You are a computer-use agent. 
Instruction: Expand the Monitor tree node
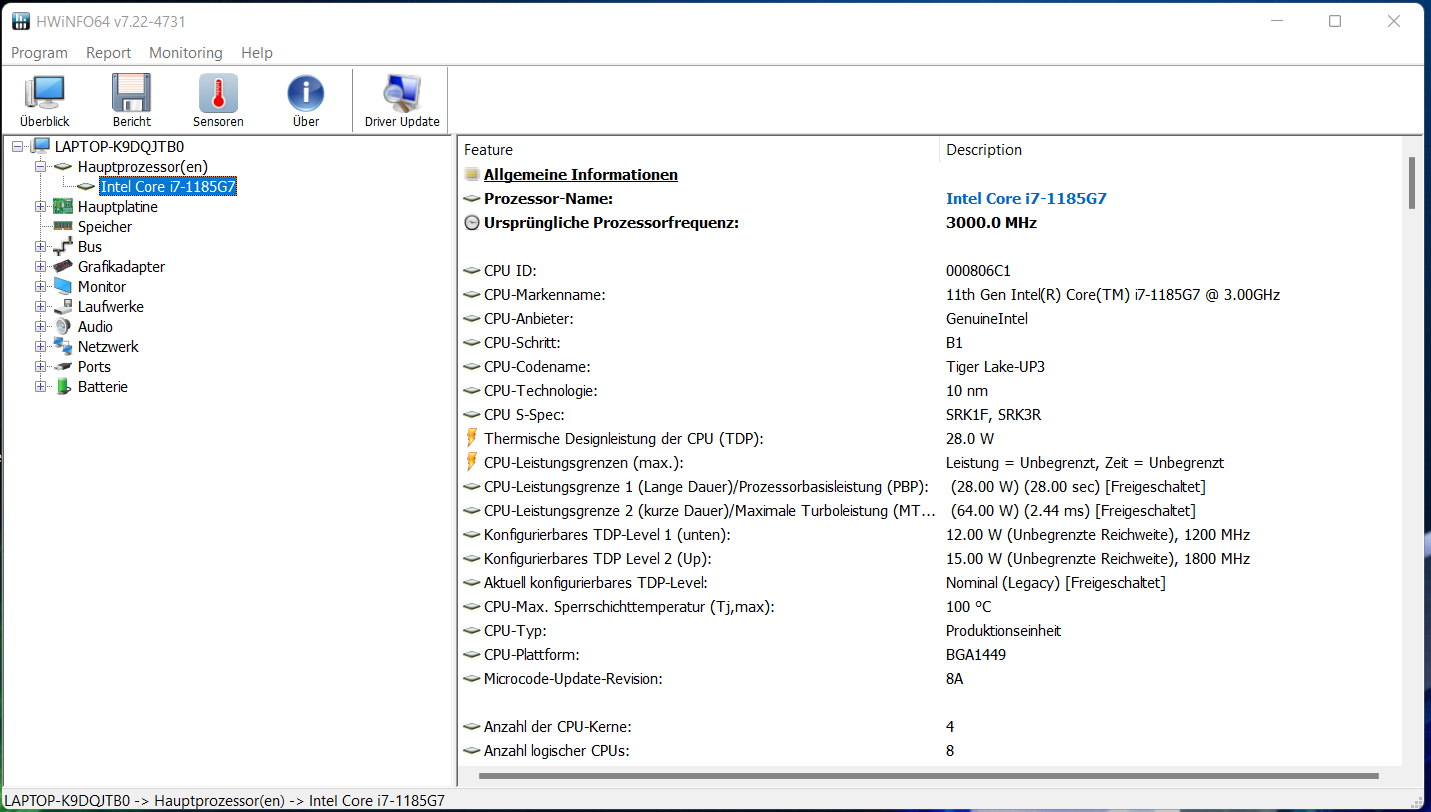click(40, 287)
